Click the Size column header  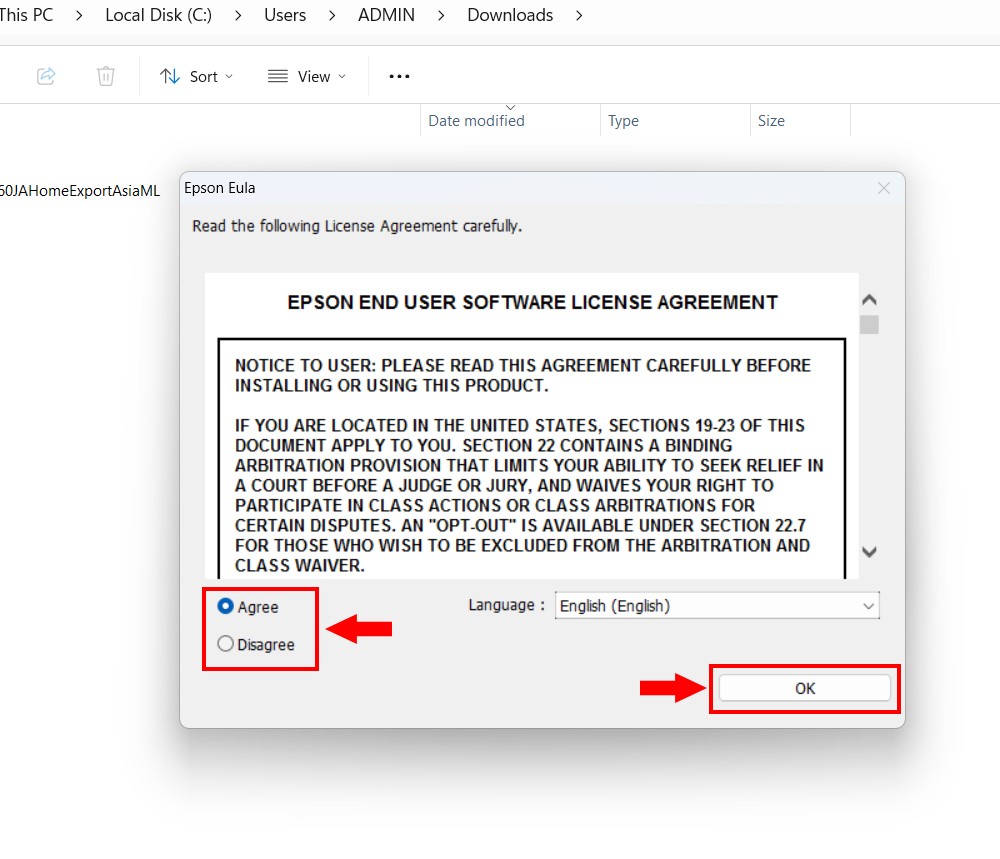click(800, 121)
